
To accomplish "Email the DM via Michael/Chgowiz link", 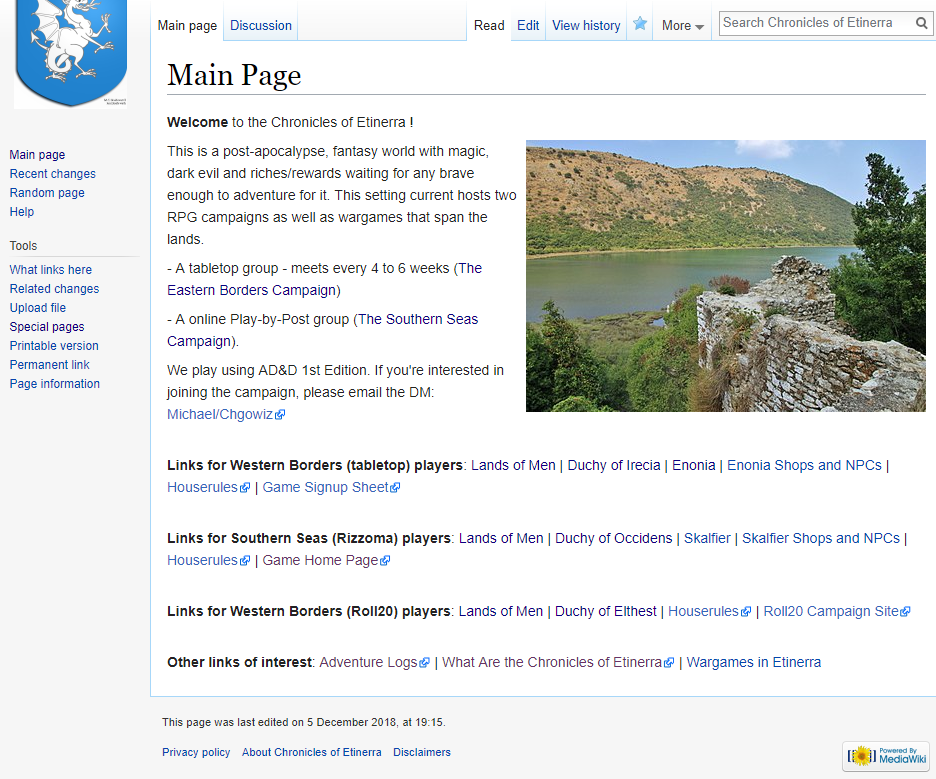I will (226, 414).
